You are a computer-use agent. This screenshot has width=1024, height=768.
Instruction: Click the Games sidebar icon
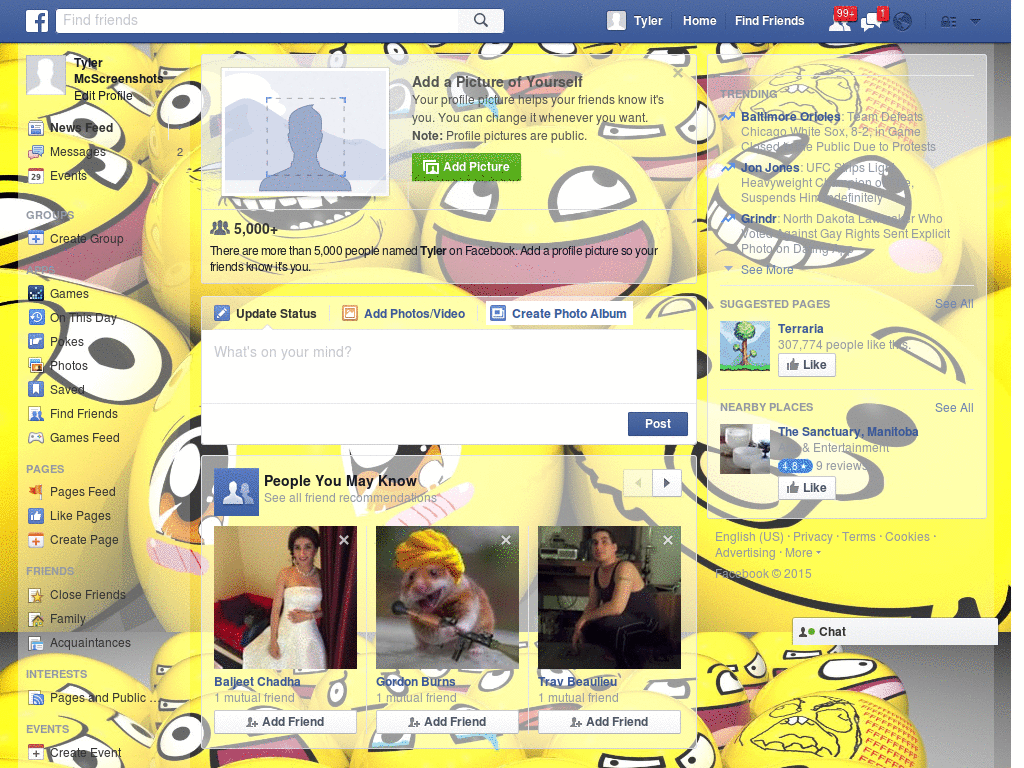(36, 294)
